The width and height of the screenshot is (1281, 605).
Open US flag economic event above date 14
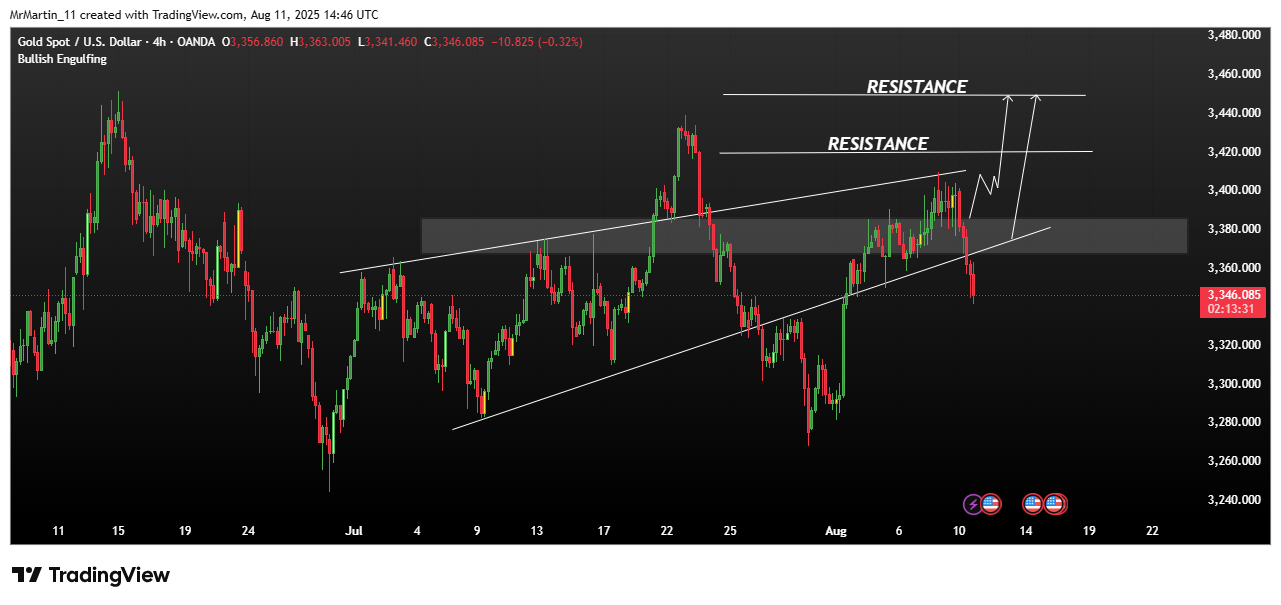(x=1033, y=504)
